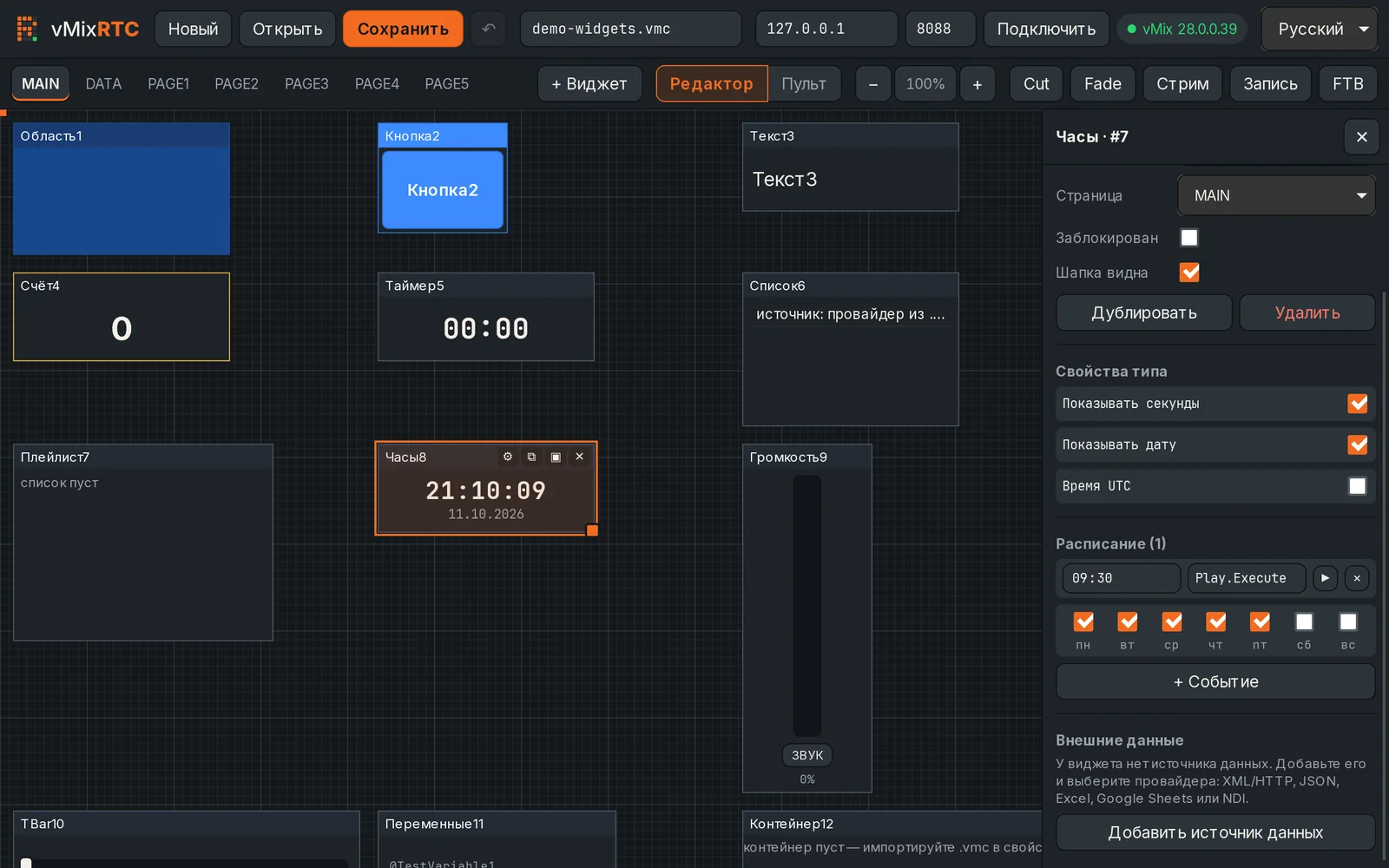Click the Дублировать button

point(1143,312)
